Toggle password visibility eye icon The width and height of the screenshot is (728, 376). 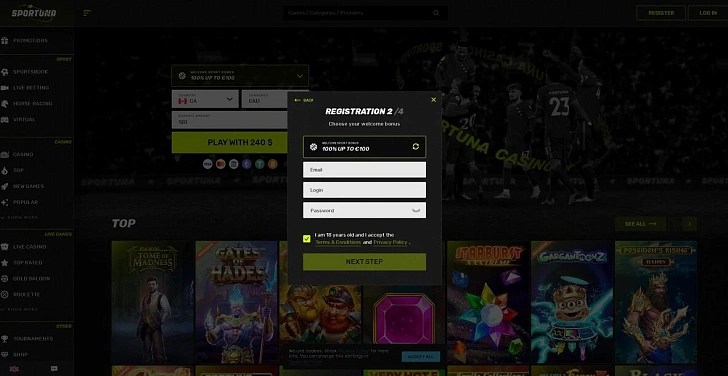[x=416, y=210]
